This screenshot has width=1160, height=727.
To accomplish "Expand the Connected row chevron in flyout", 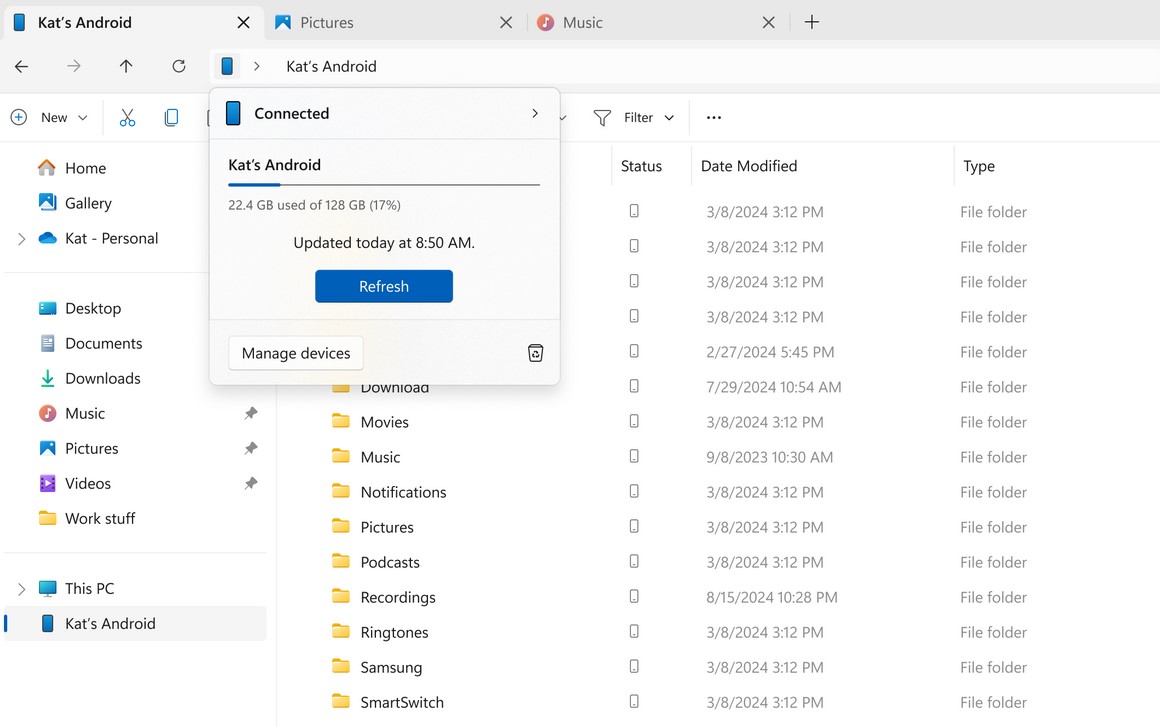I will 535,113.
